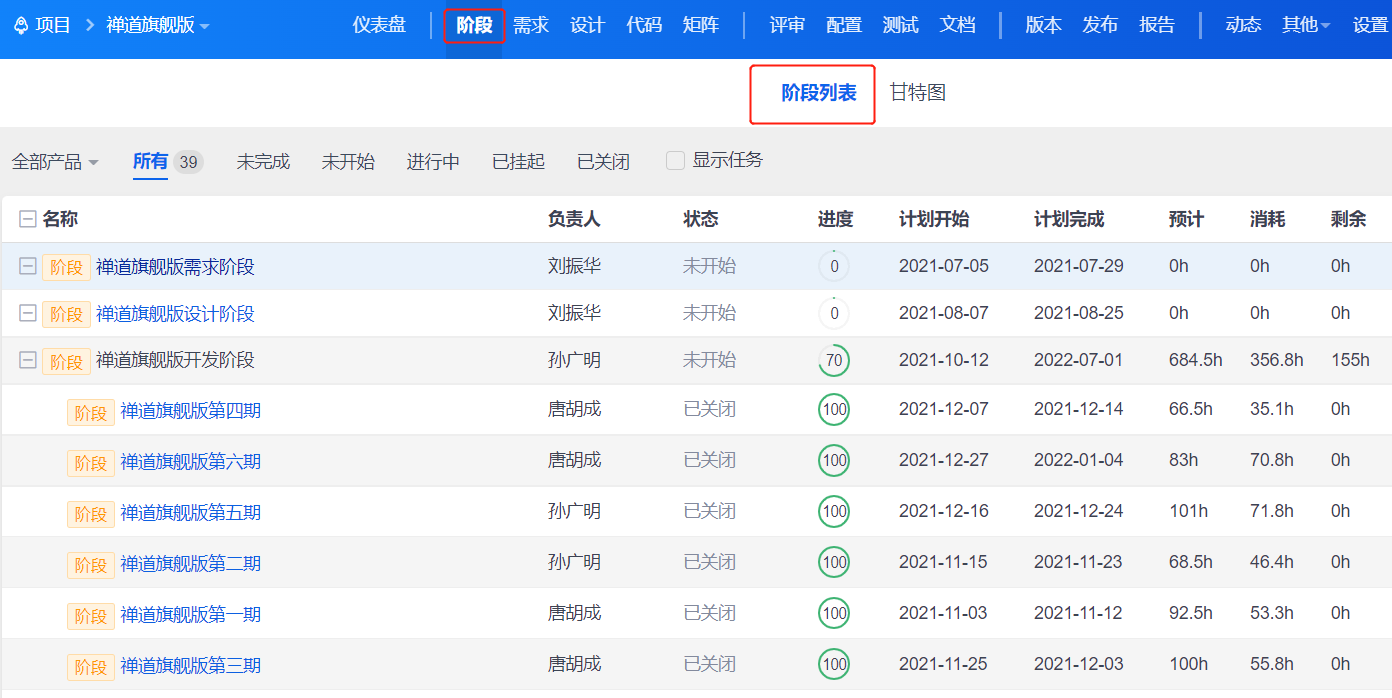Enable the 显示任务 checkbox
The image size is (1392, 698).
675,160
